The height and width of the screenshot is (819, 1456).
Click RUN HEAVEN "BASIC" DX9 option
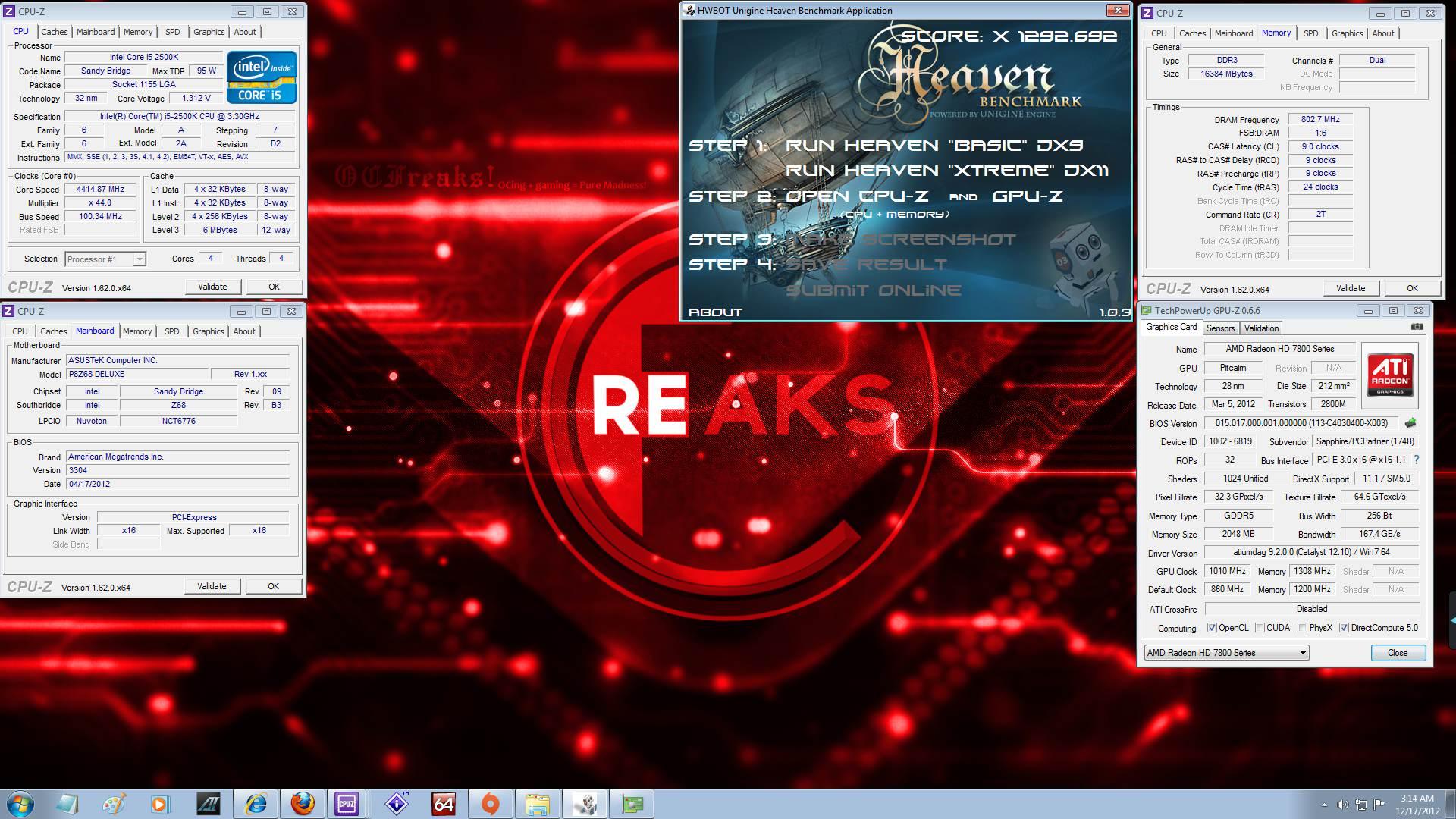coord(934,146)
